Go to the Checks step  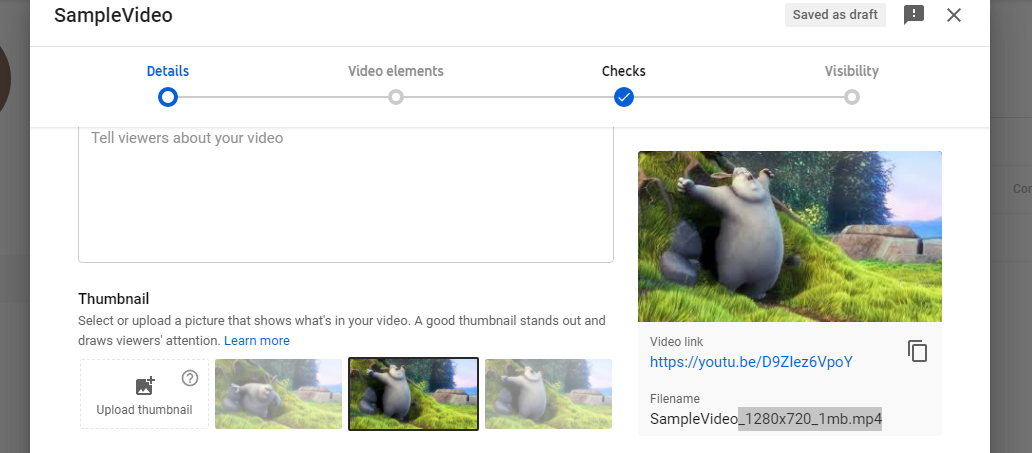coord(623,71)
